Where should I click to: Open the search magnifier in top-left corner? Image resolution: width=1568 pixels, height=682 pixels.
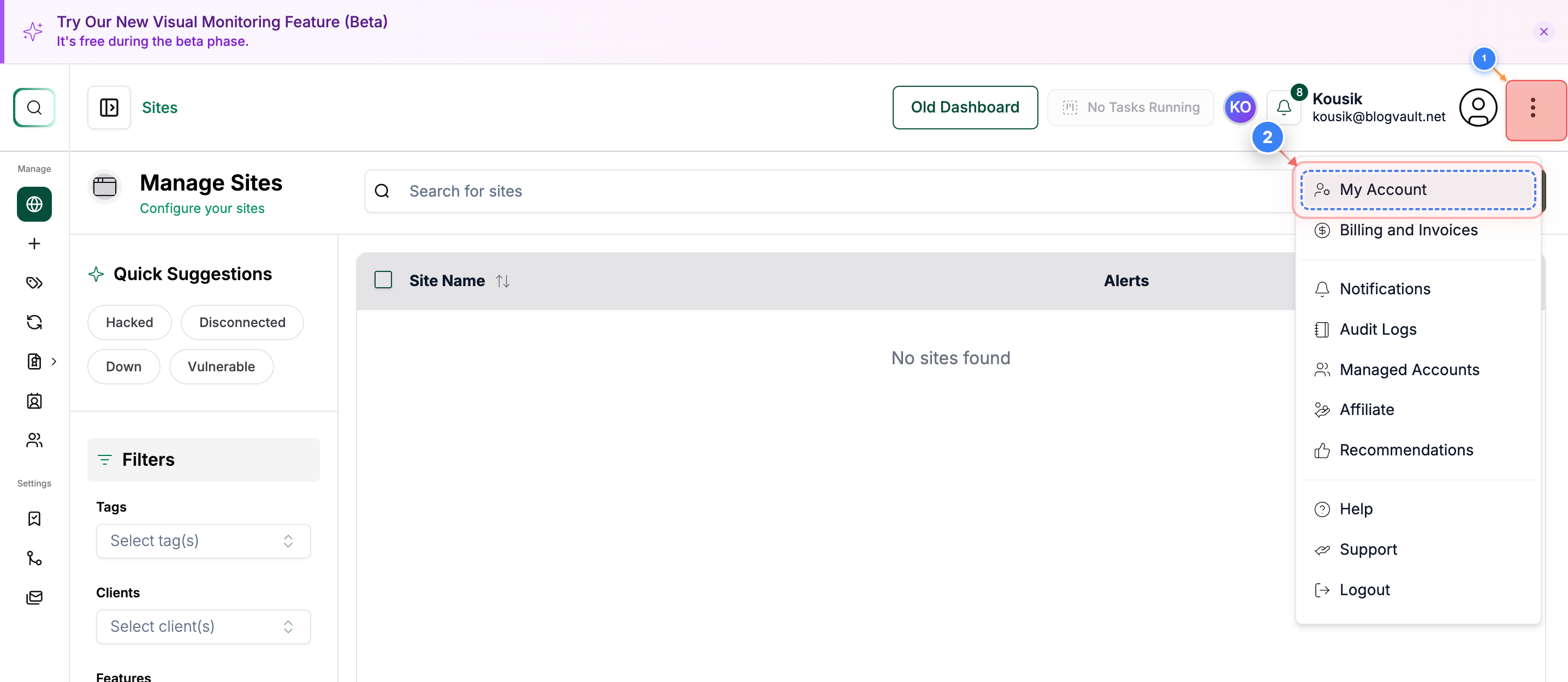[33, 107]
